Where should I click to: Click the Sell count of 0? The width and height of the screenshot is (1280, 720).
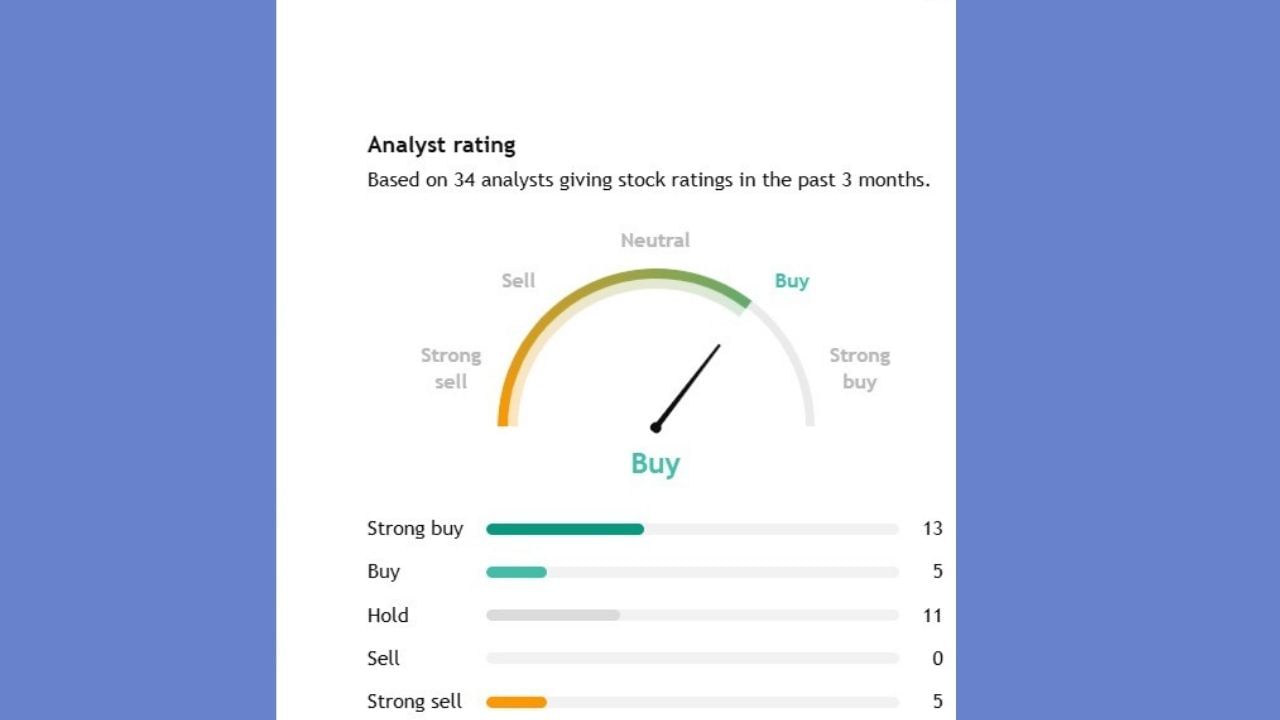[937, 658]
